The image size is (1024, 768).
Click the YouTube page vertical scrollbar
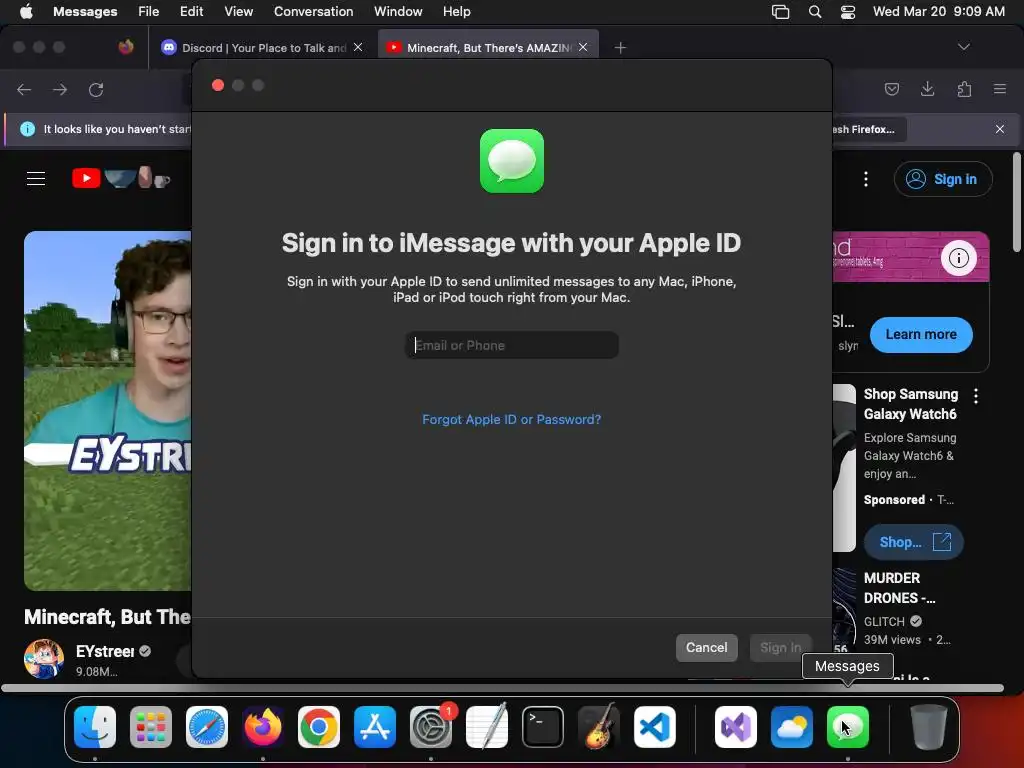click(1017, 202)
